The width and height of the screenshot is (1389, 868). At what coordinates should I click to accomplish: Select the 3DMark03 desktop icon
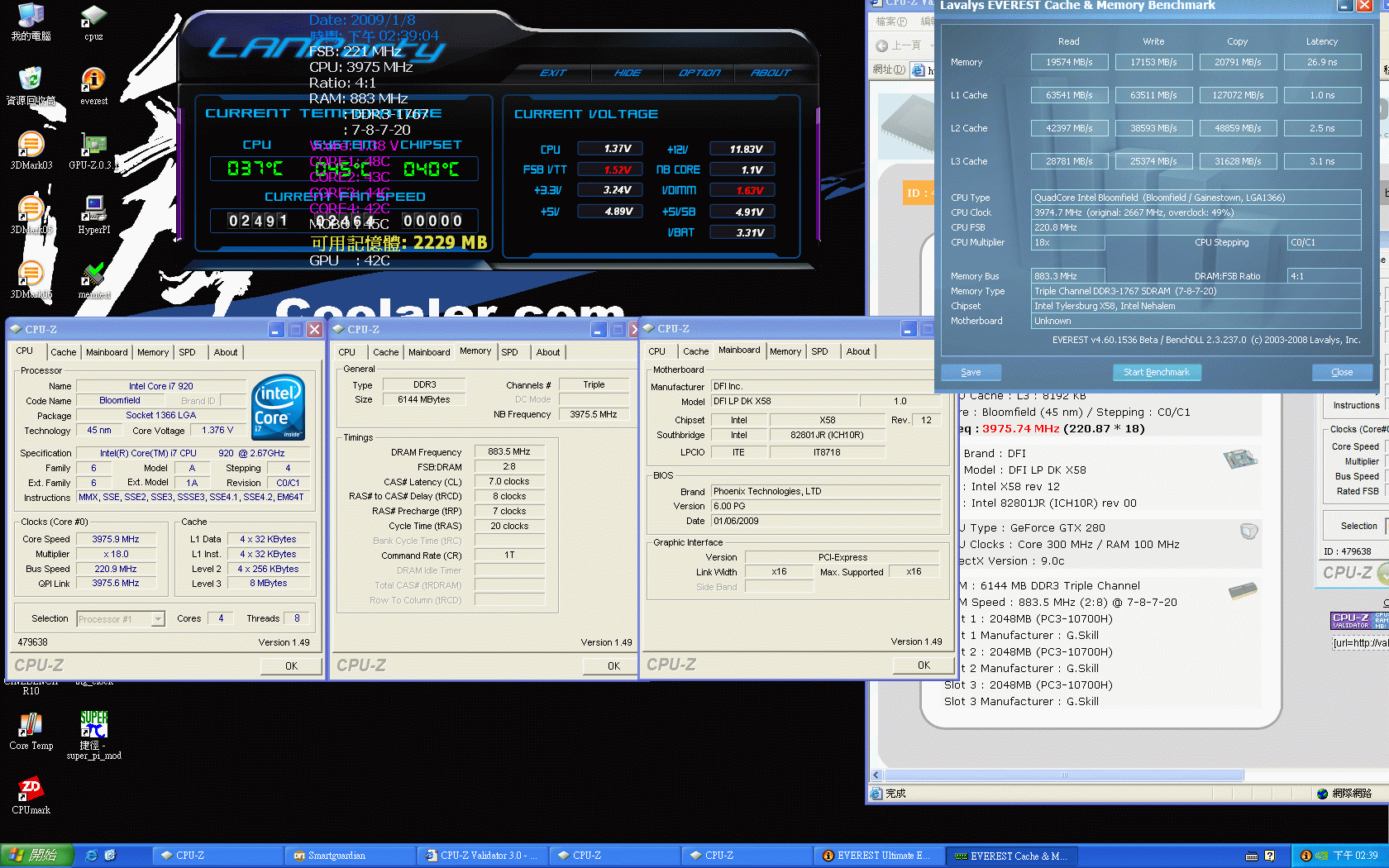pyautogui.click(x=31, y=150)
